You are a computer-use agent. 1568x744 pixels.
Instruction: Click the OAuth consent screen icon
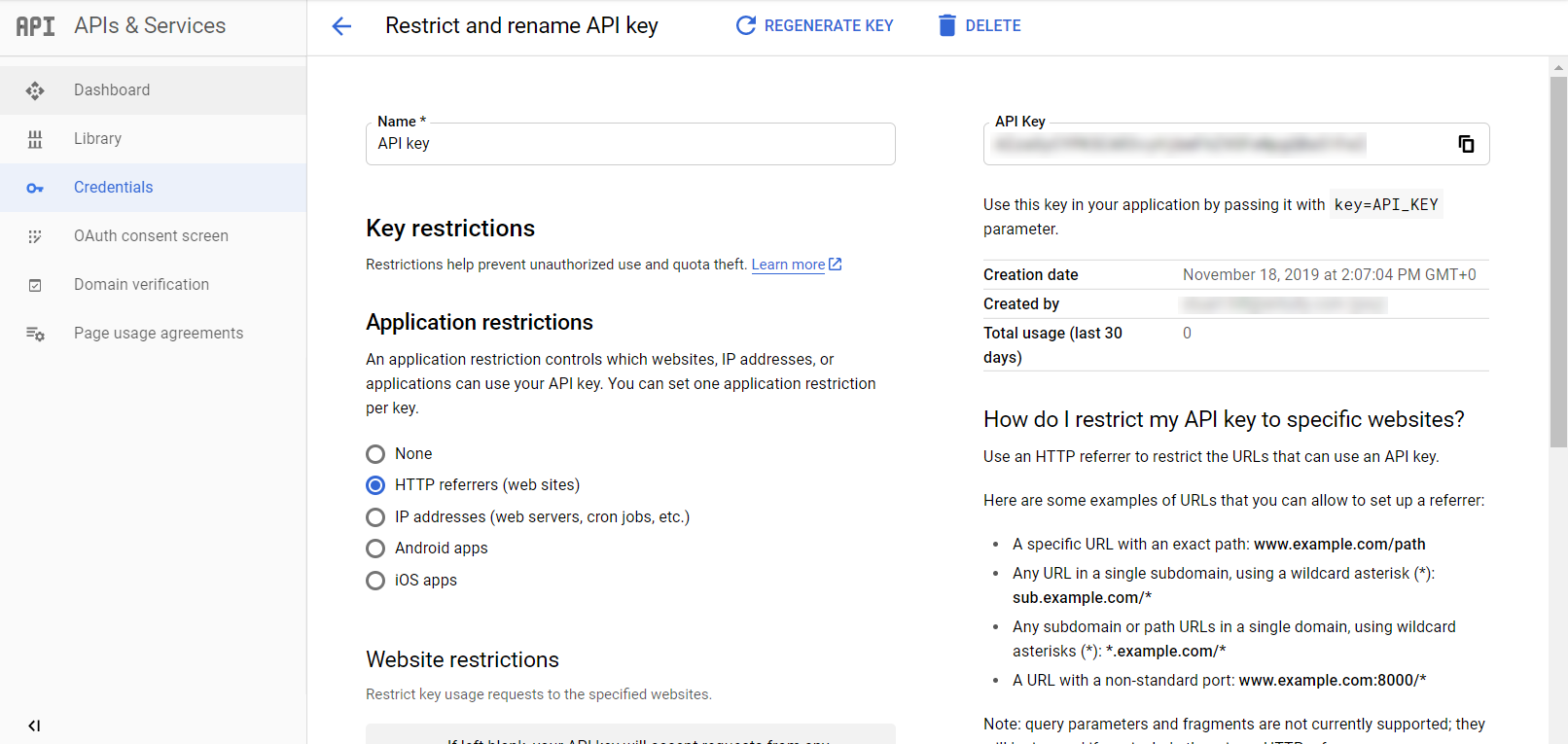(35, 236)
